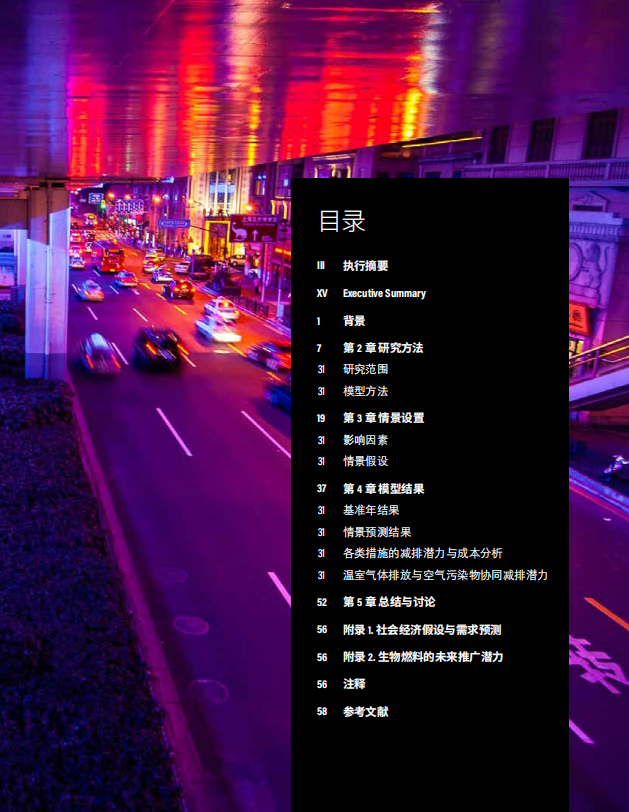The height and width of the screenshot is (812, 629).
Task: Click page number XV
Action: pyautogui.click(x=322, y=294)
